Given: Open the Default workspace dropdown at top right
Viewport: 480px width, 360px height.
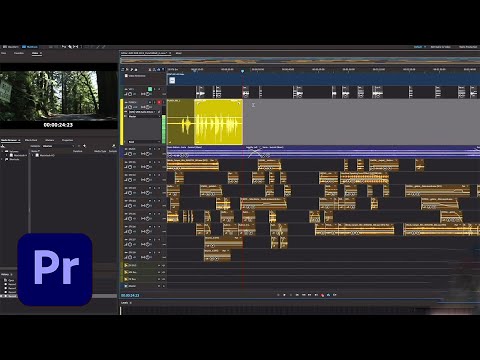Looking at the screenshot, I should tap(420, 47).
